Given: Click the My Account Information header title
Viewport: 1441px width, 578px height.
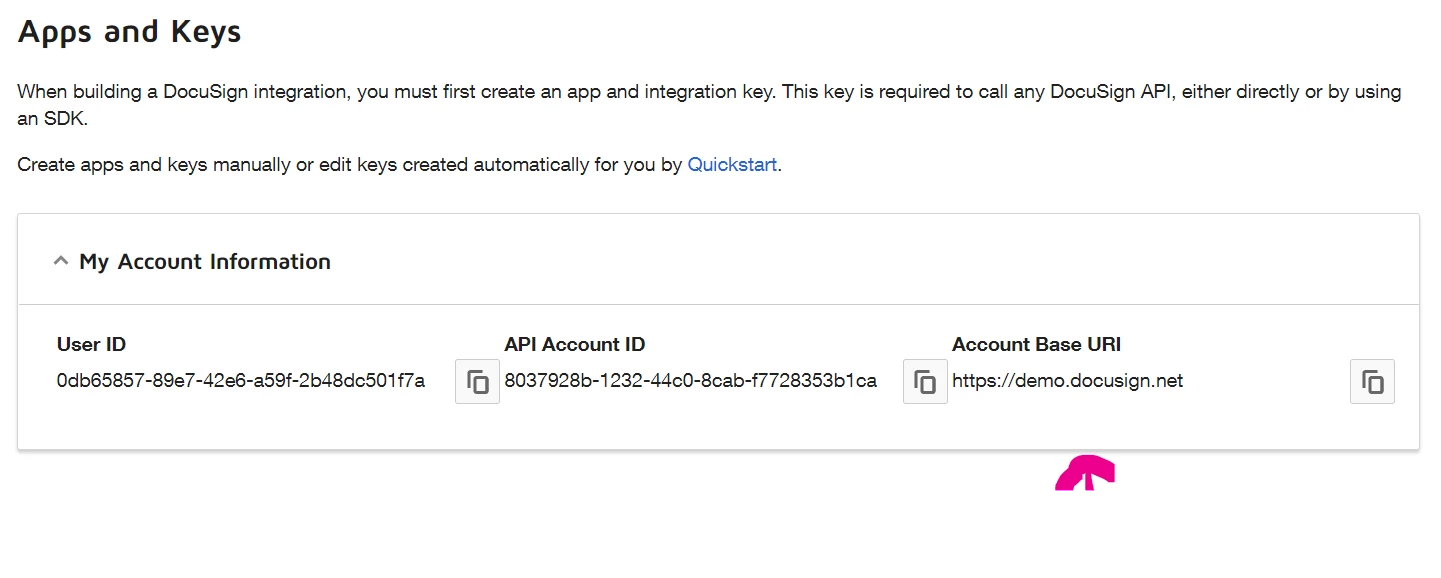Looking at the screenshot, I should tap(205, 261).
